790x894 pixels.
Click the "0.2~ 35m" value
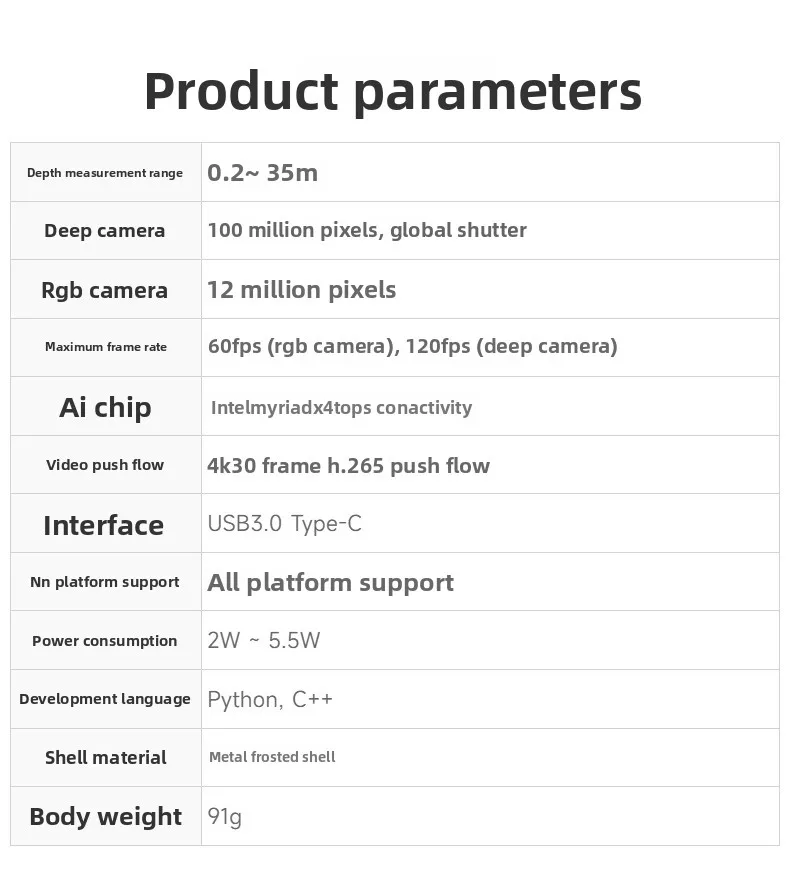click(262, 173)
